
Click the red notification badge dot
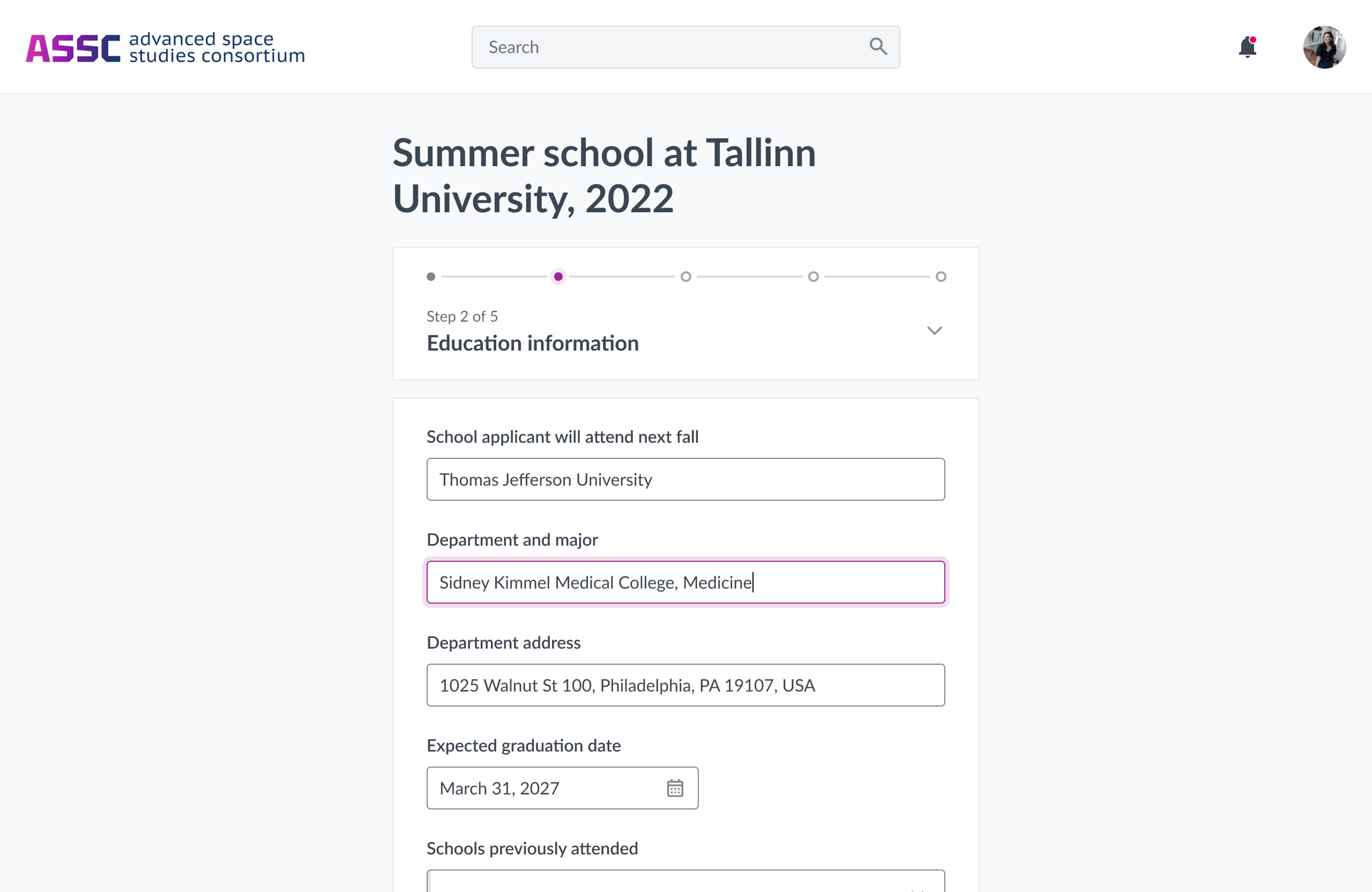pyautogui.click(x=1252, y=39)
